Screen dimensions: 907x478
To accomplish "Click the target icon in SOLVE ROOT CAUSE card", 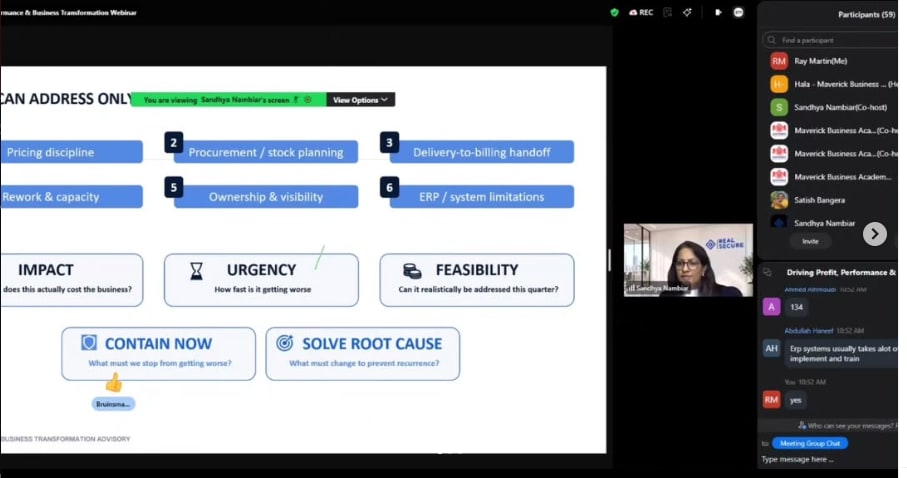I will pos(285,343).
